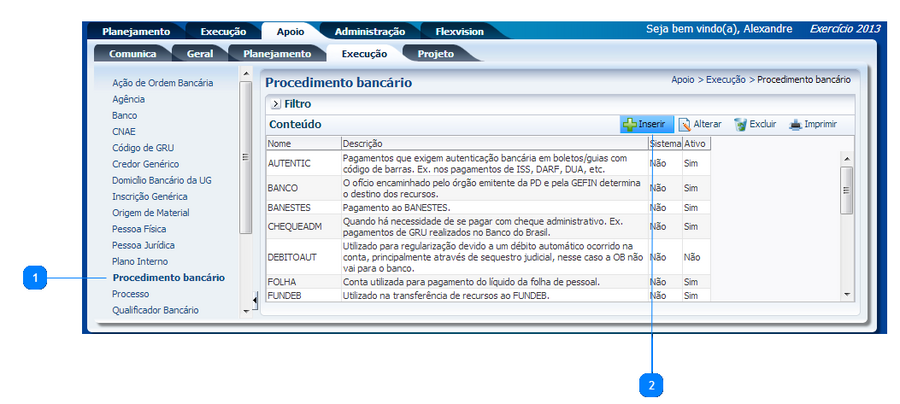Open Código de GRU sidebar item
The width and height of the screenshot is (900, 404).
coord(143,148)
